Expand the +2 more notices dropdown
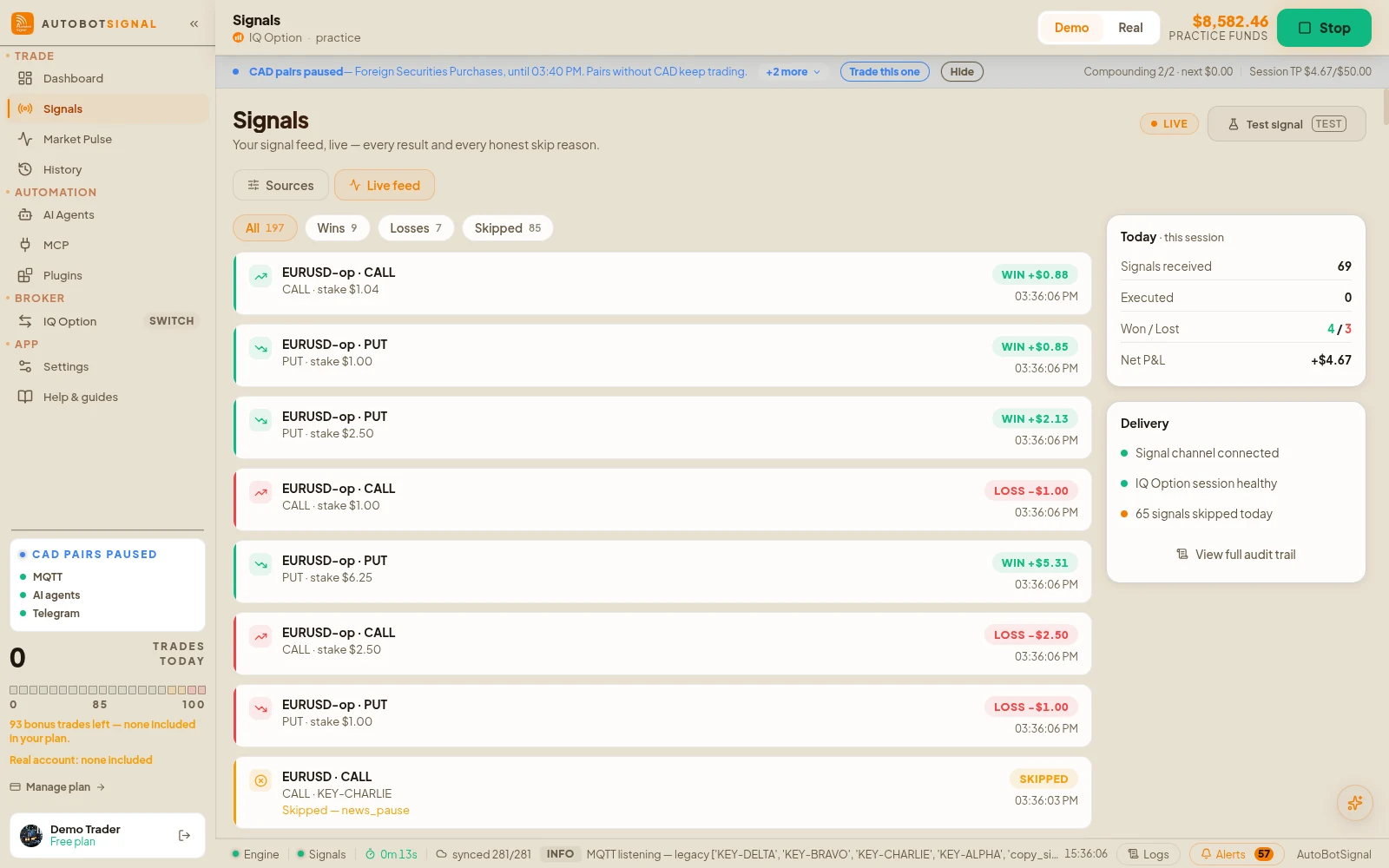 click(x=793, y=72)
